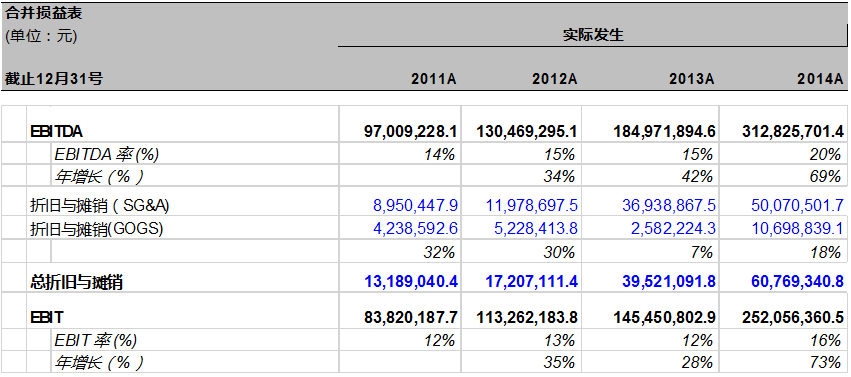
Task: Select EBIT value 252,056,360.5
Action: 793,317
